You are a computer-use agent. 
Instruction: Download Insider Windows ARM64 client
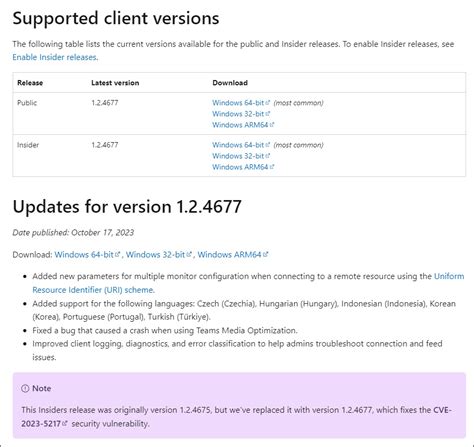(x=240, y=167)
